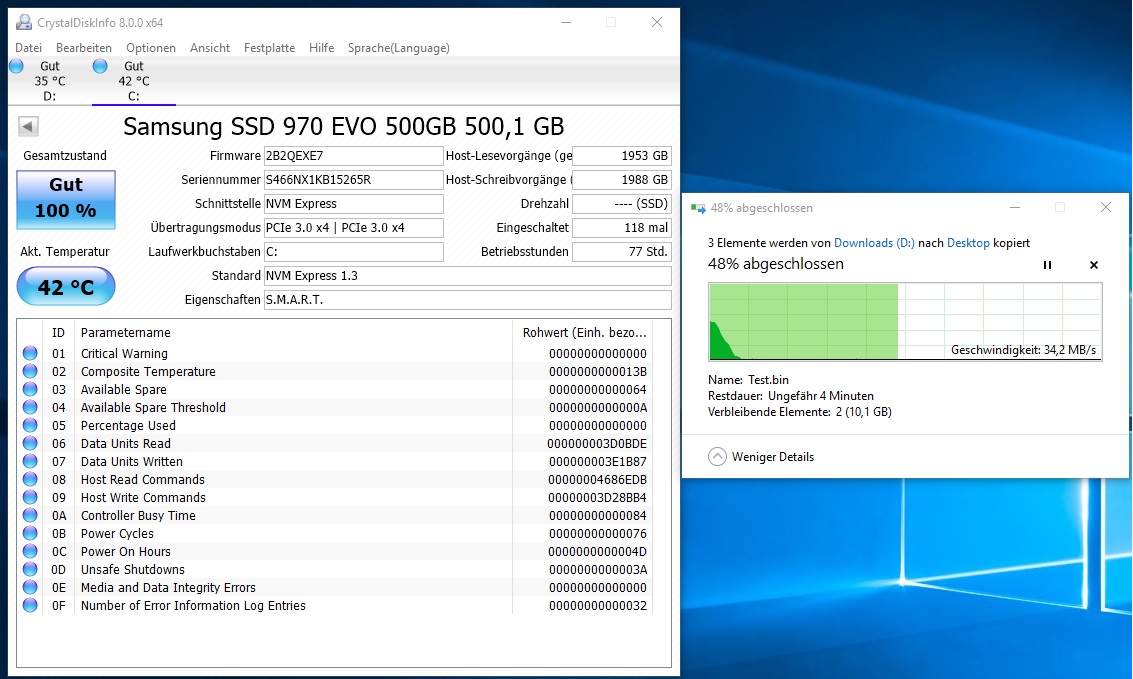This screenshot has height=679, width=1133.
Task: Click the CrystalDiskInfo title bar app icon
Action: pos(24,22)
